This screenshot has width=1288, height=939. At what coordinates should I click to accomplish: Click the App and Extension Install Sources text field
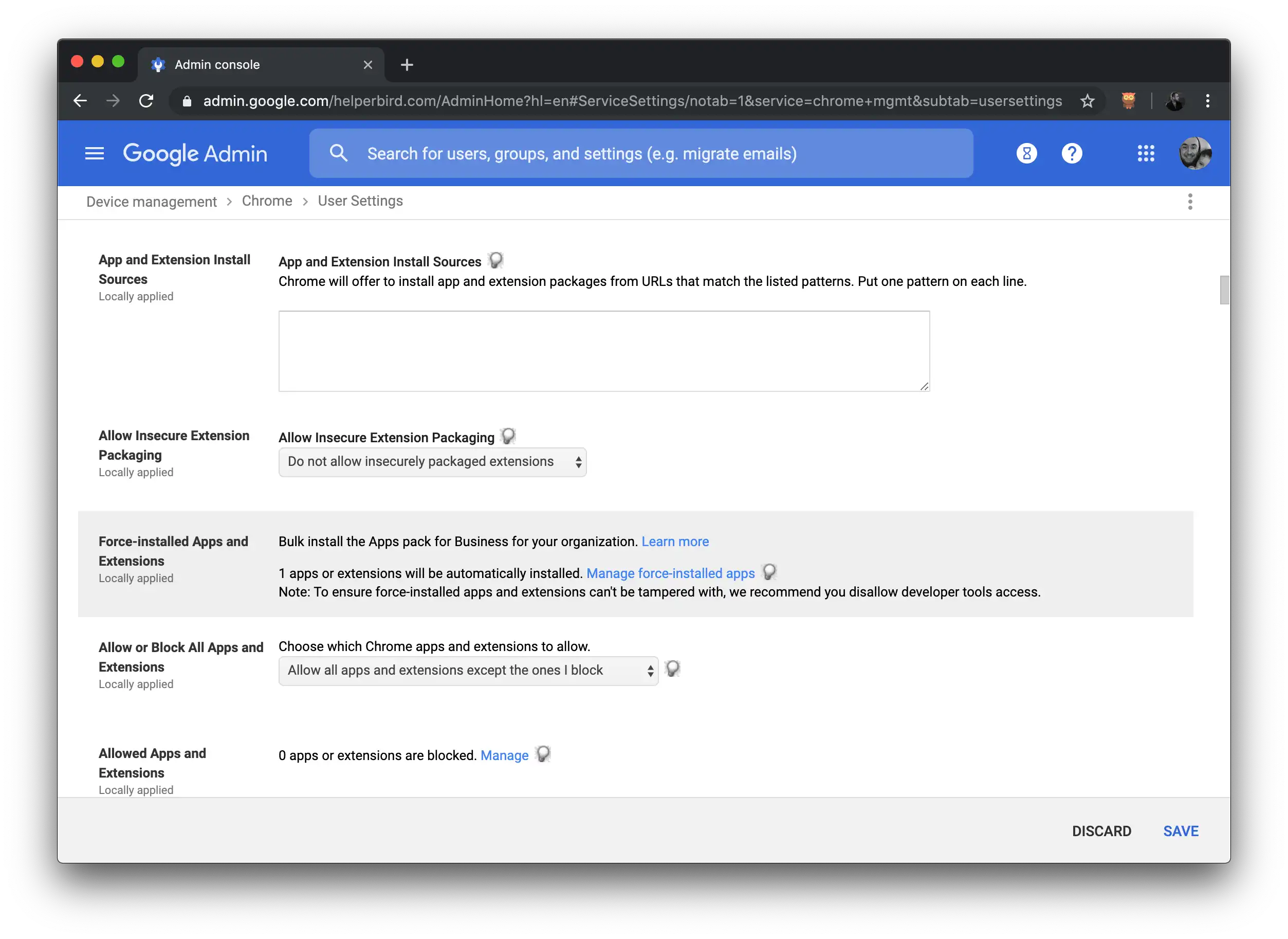(604, 351)
